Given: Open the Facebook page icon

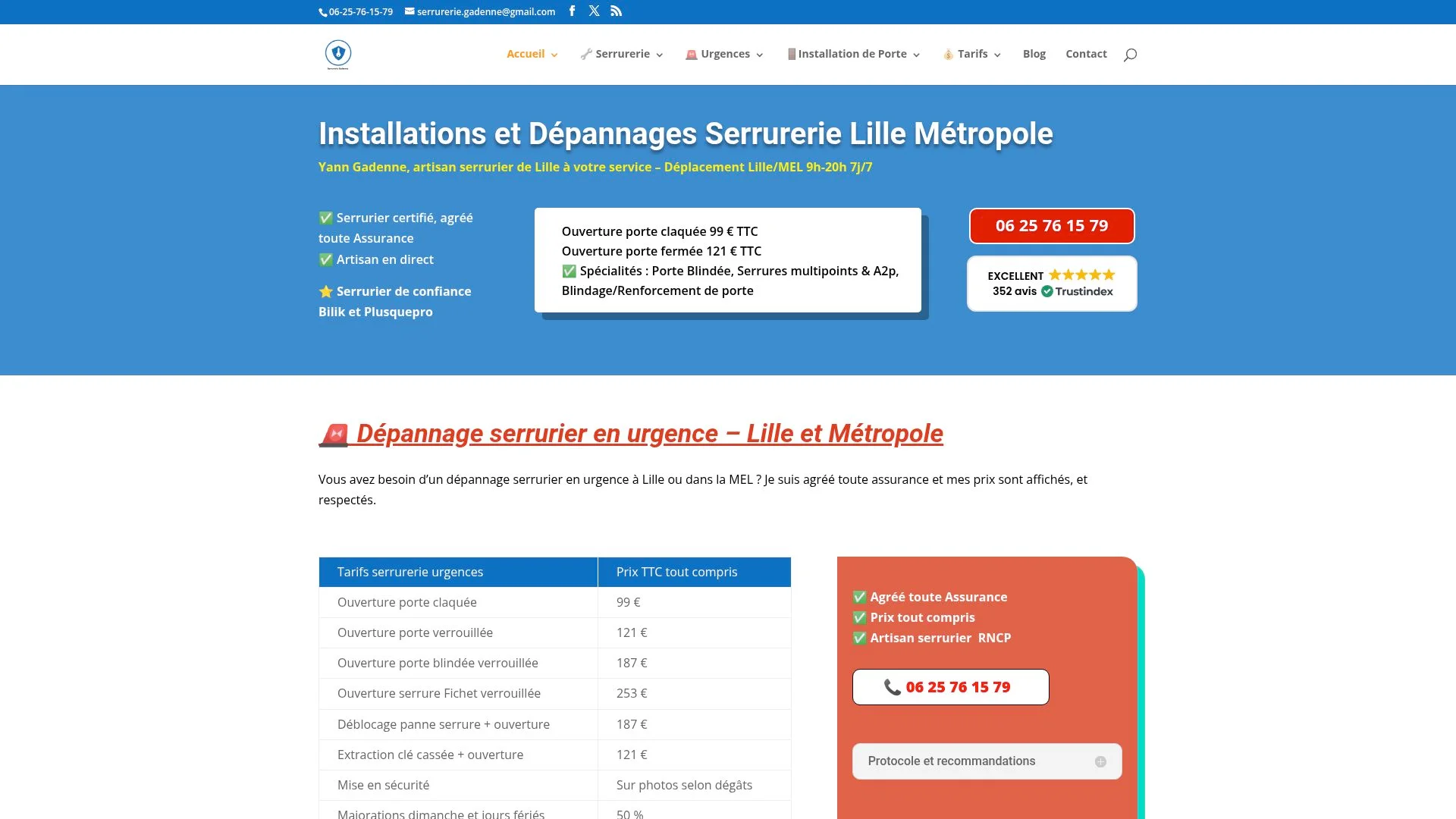Looking at the screenshot, I should tap(572, 11).
